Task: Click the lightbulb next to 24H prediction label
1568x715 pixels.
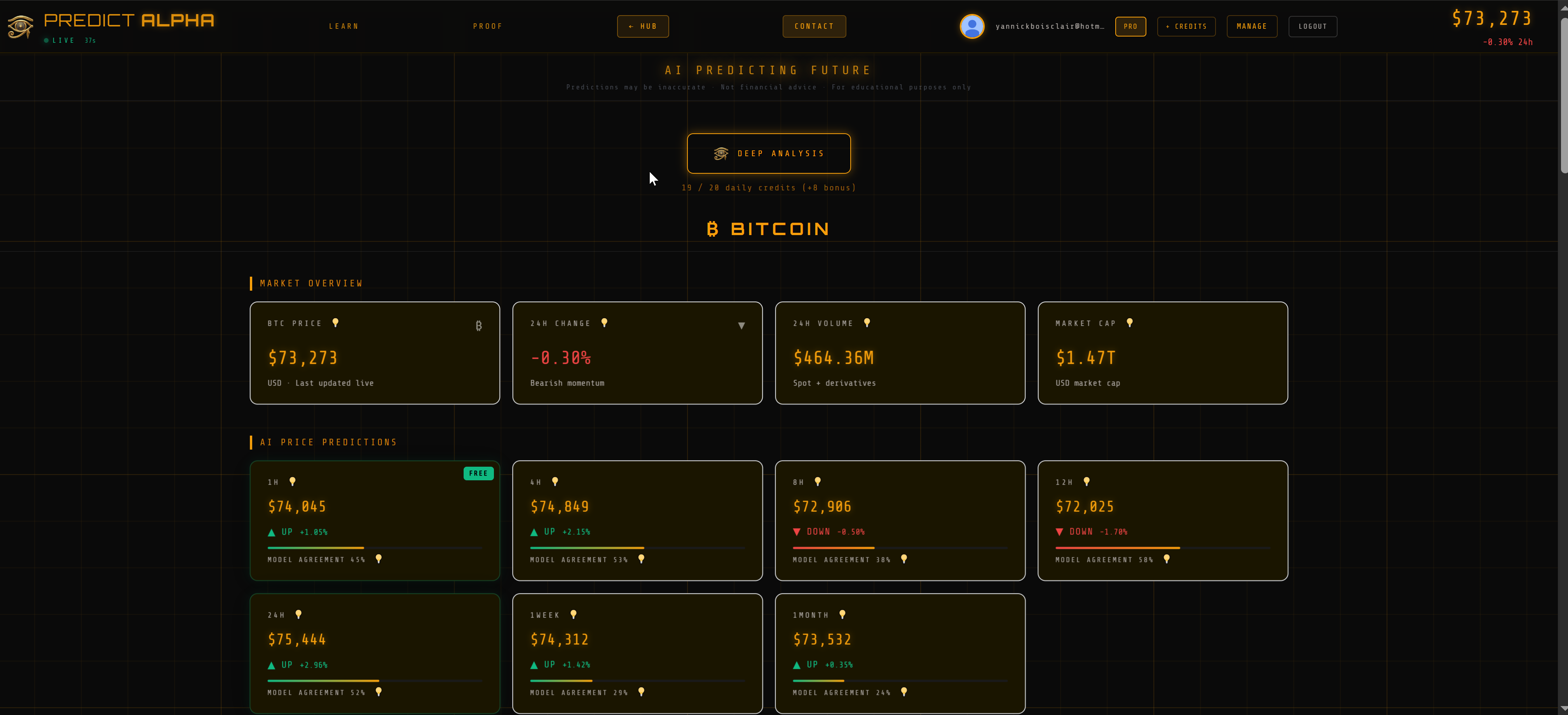Action: pyautogui.click(x=298, y=615)
